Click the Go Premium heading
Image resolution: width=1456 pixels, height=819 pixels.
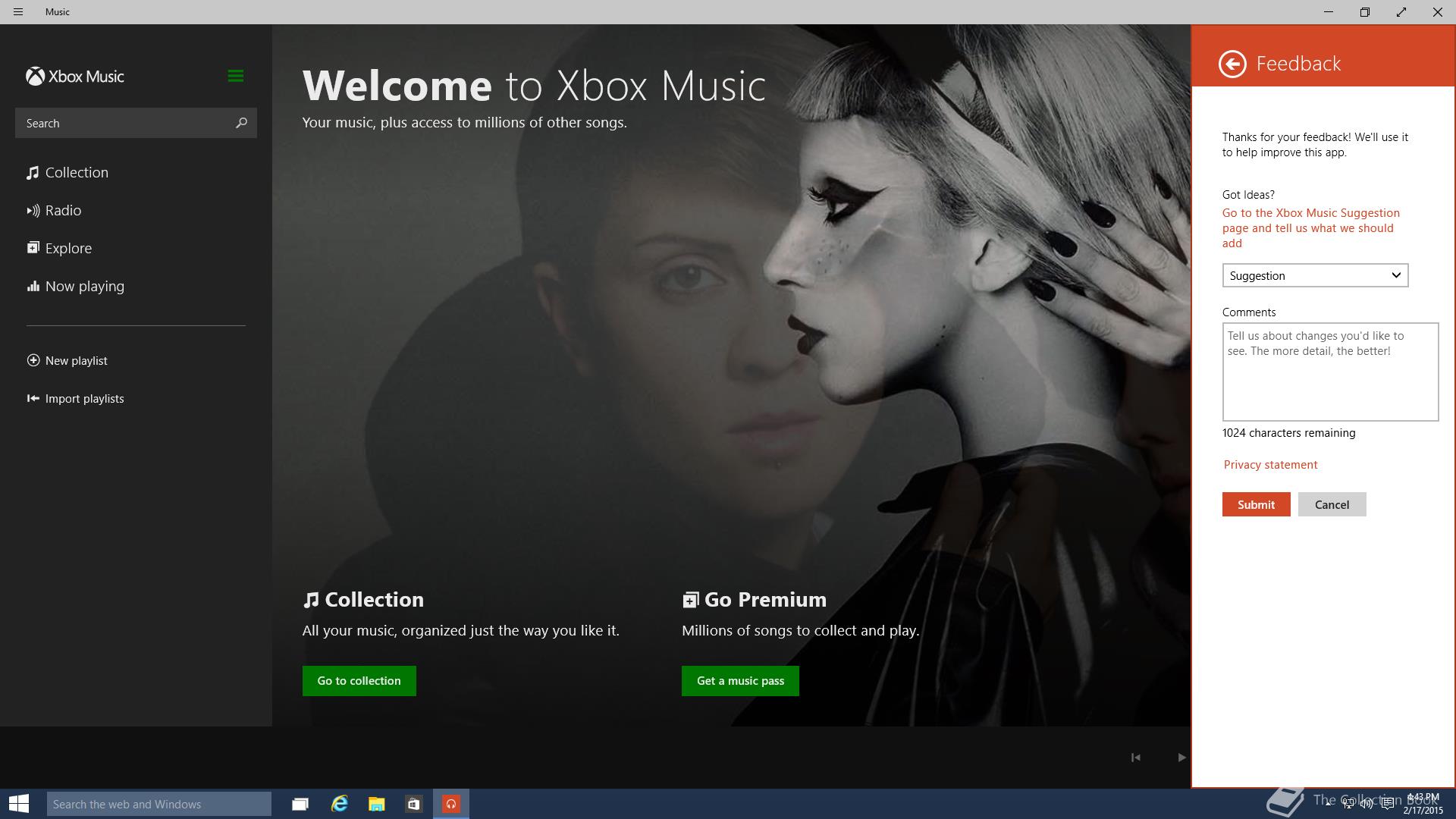(x=755, y=600)
